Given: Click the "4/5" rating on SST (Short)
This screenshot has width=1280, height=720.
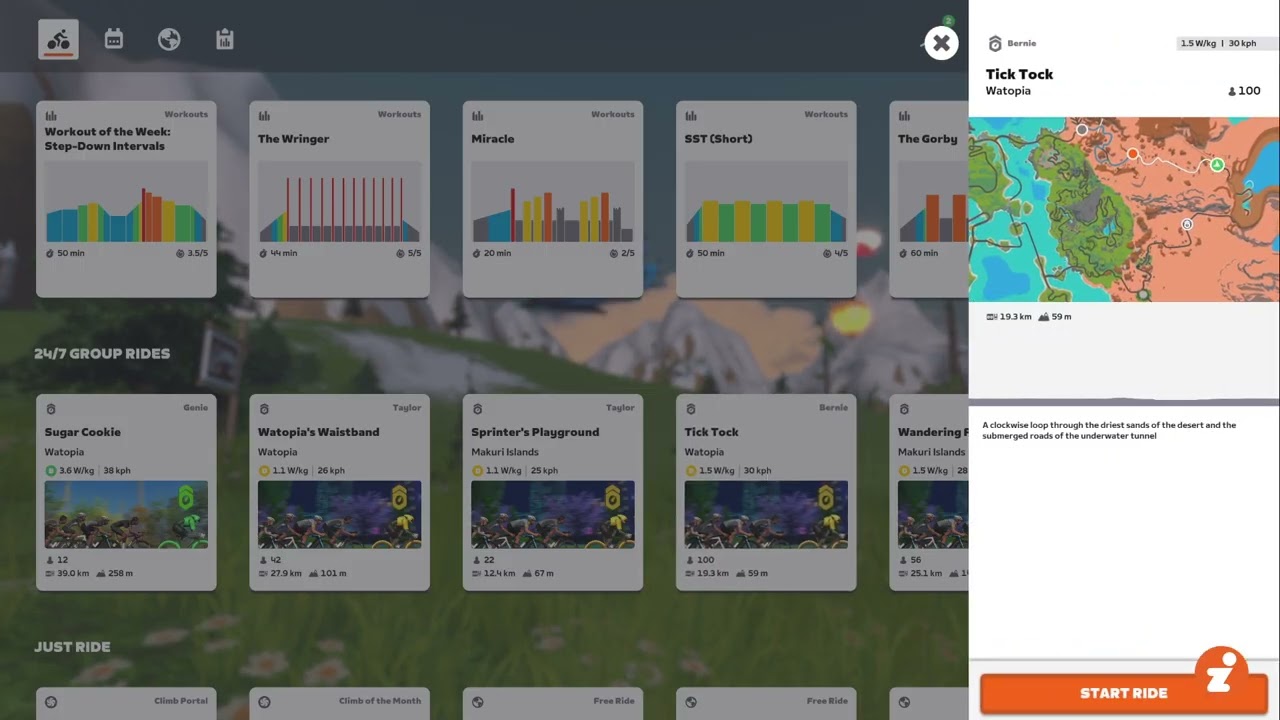Looking at the screenshot, I should tap(841, 254).
